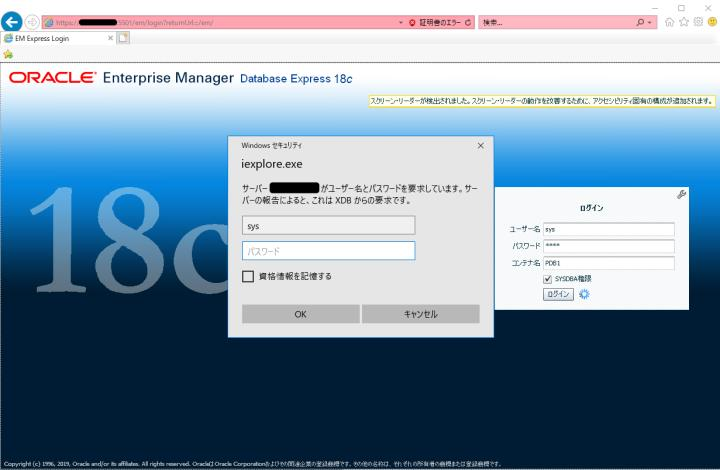Open the certificate error warning
This screenshot has height=470, width=720.
435,22
